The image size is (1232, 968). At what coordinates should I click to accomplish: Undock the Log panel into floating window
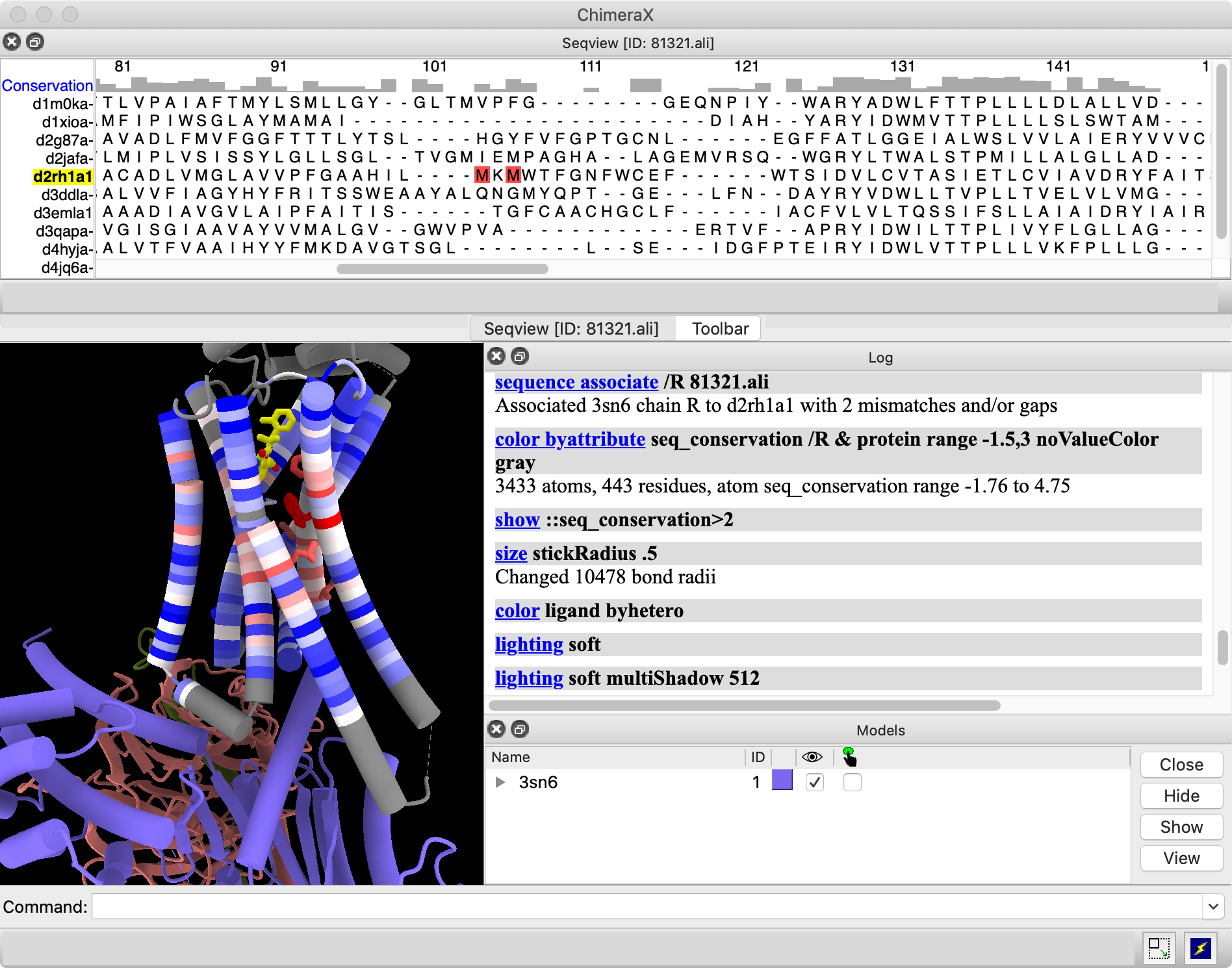pyautogui.click(x=520, y=356)
